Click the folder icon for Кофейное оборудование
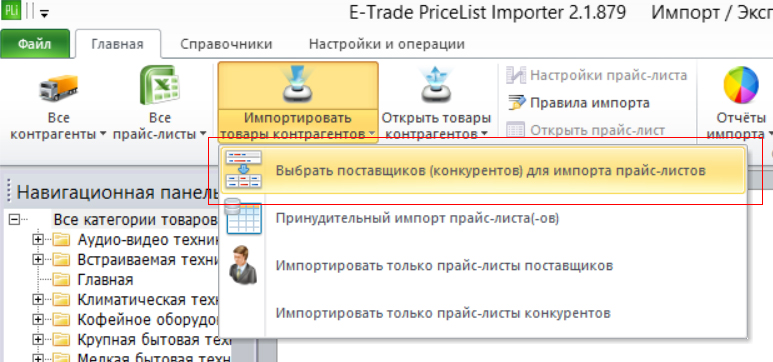The width and height of the screenshot is (773, 362). [62, 320]
